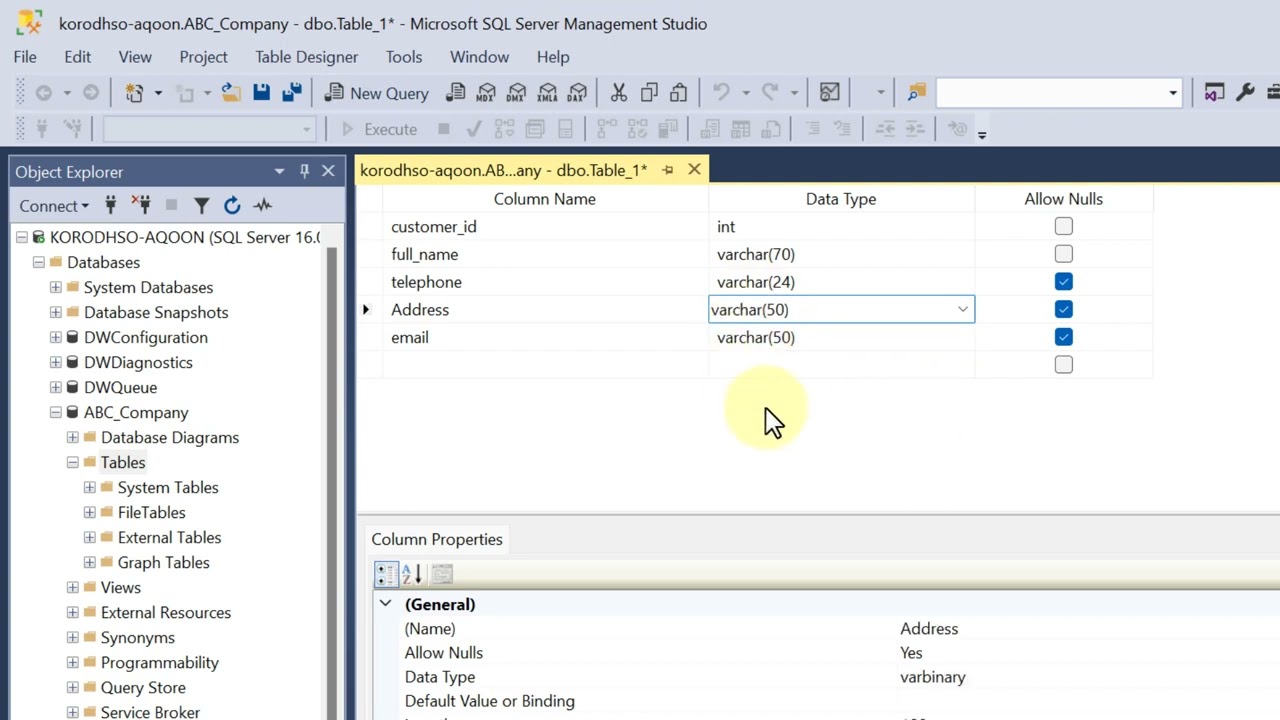Click Connect Object Explorer plug icon
1280x720 pixels.
[110, 205]
